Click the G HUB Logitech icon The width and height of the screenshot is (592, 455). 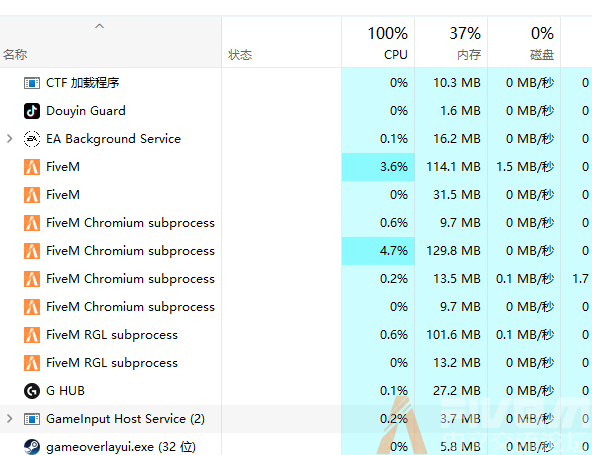pos(32,391)
